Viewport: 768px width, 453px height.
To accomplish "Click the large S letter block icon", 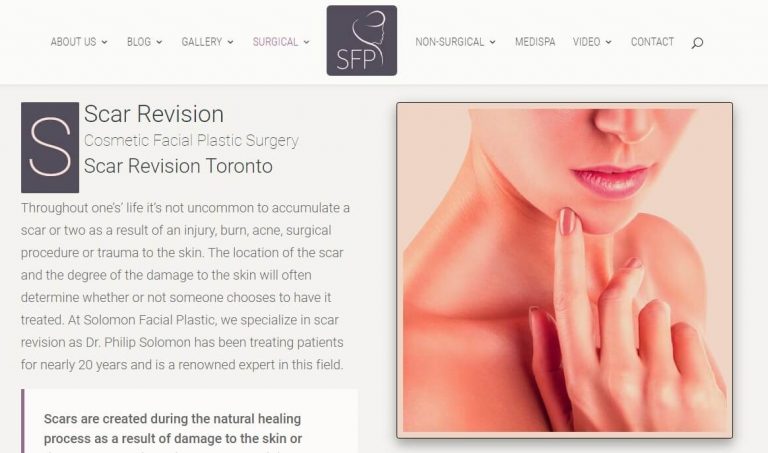I will point(50,147).
